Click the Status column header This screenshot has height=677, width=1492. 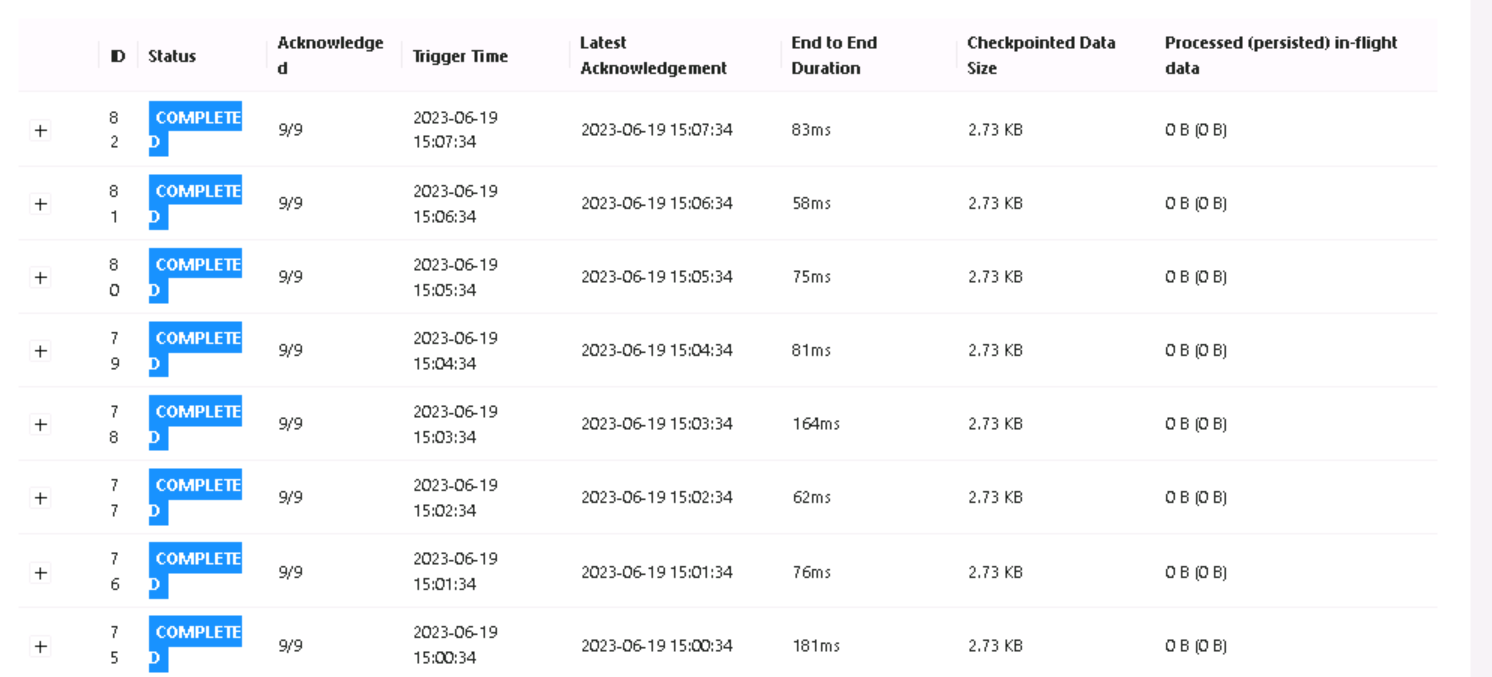point(172,56)
